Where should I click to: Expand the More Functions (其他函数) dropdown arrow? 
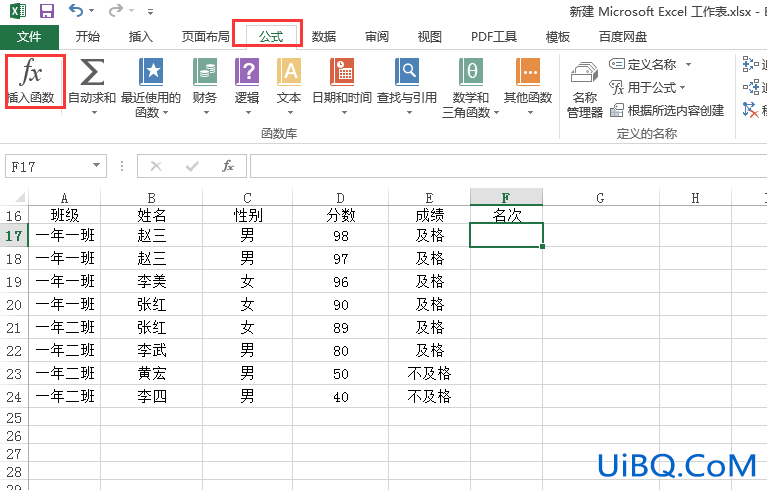(530, 113)
